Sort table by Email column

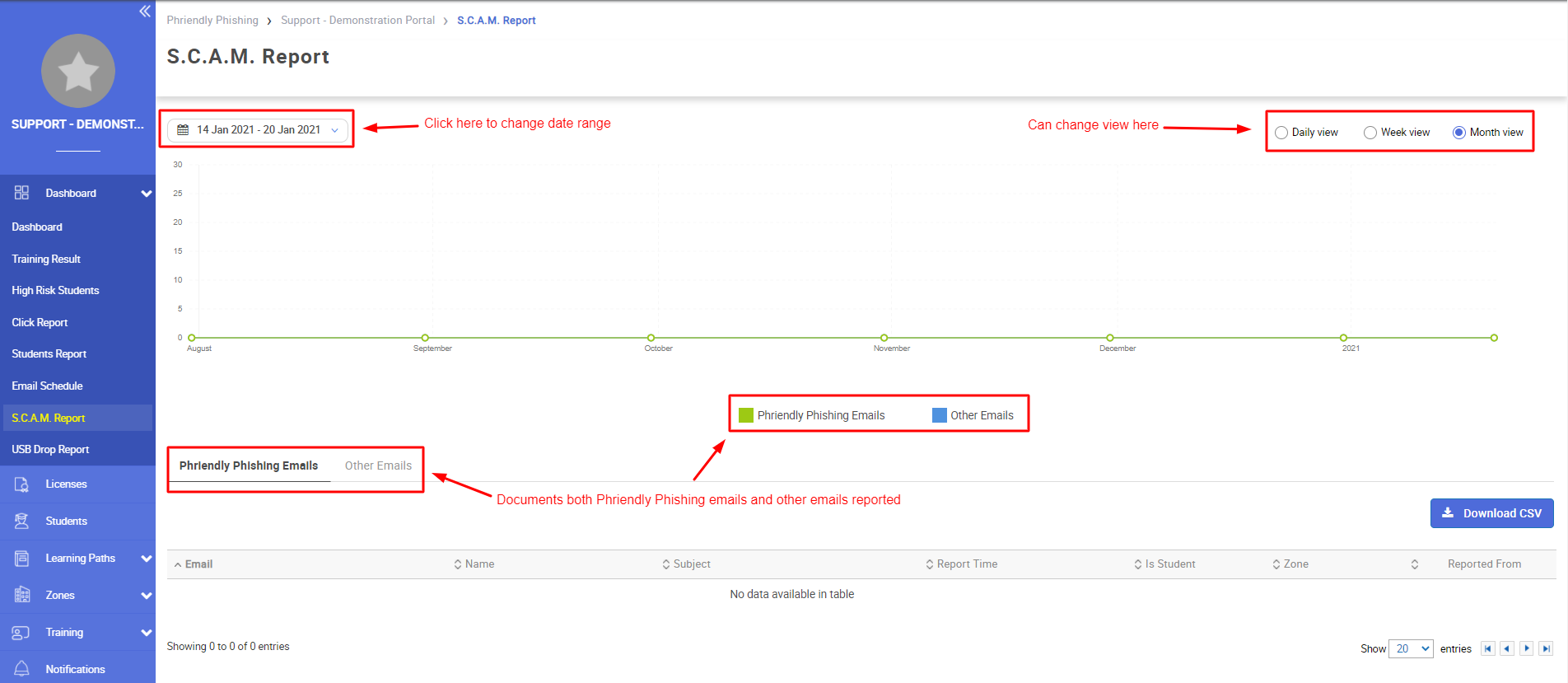(194, 564)
